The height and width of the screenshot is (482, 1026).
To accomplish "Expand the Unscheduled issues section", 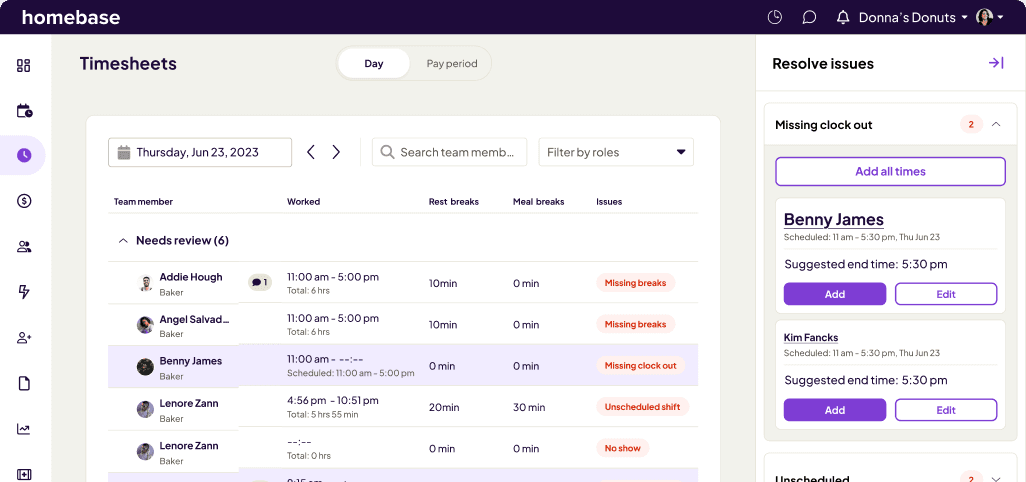I will [x=996, y=478].
